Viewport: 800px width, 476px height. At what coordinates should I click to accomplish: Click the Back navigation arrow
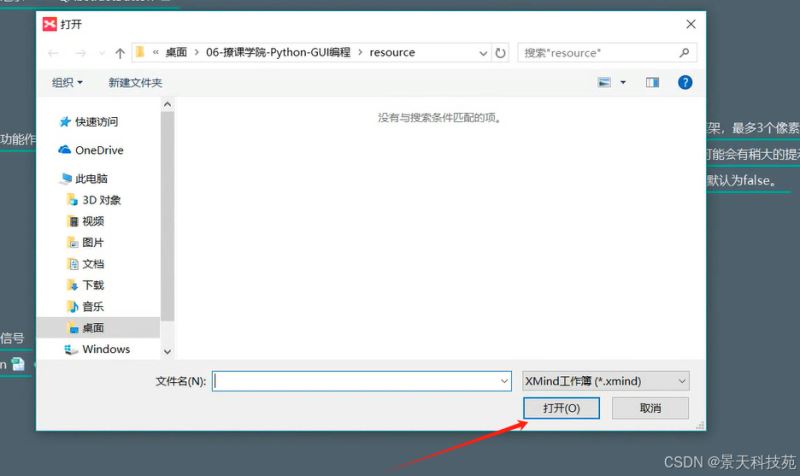(x=53, y=53)
